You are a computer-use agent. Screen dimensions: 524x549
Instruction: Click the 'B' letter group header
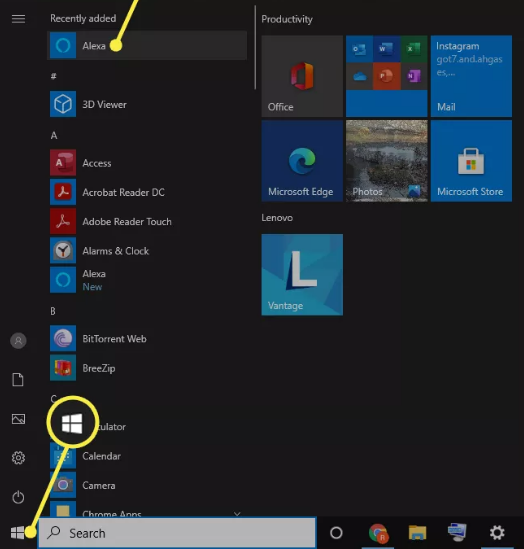(x=53, y=311)
